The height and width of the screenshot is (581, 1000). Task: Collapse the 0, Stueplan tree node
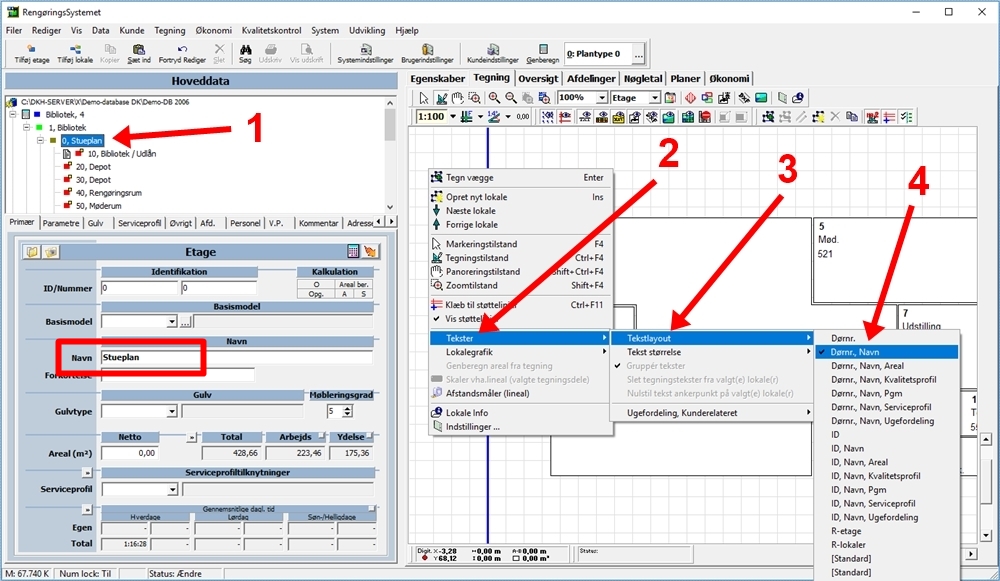40,140
